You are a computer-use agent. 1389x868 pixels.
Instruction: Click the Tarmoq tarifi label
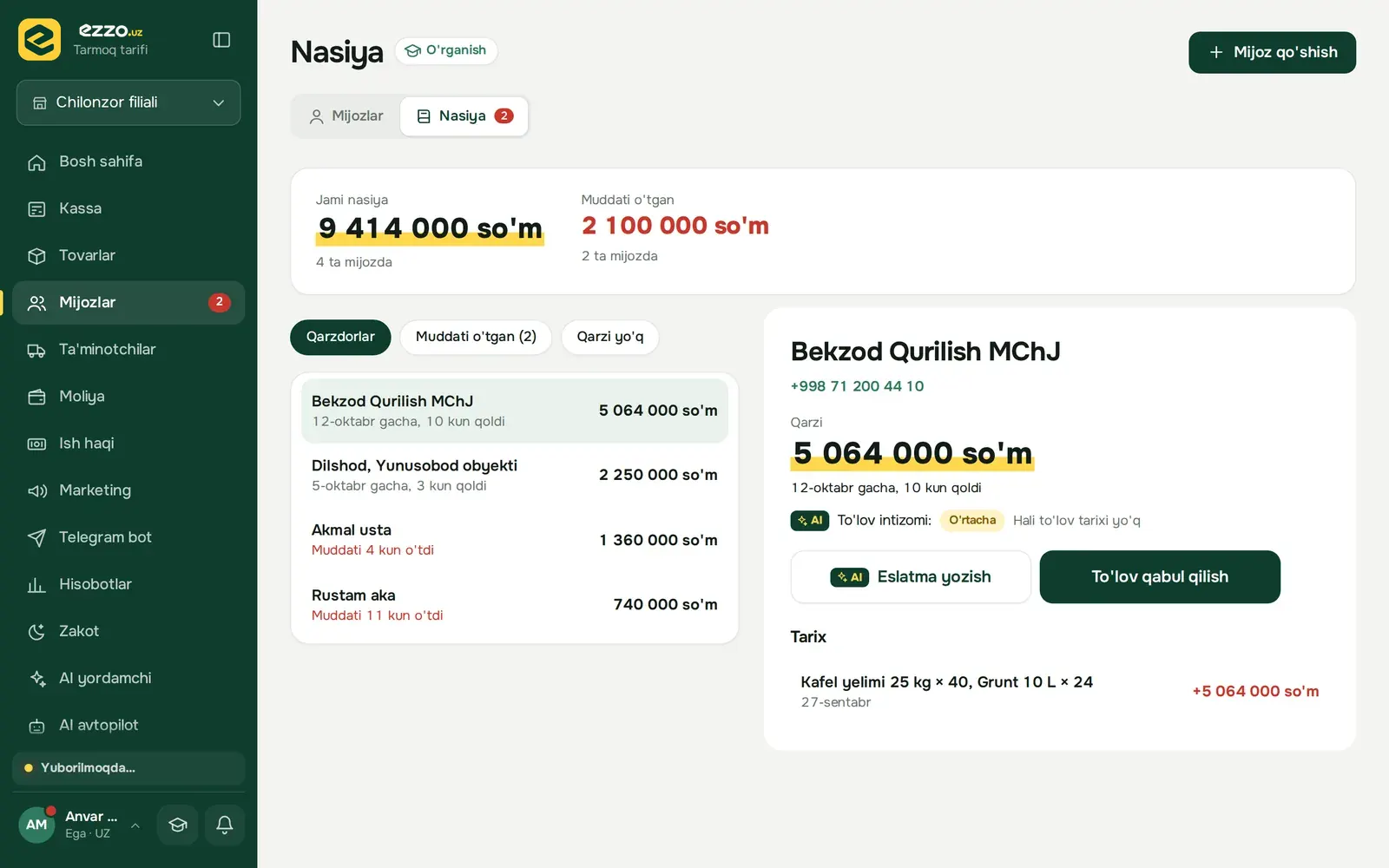point(110,50)
